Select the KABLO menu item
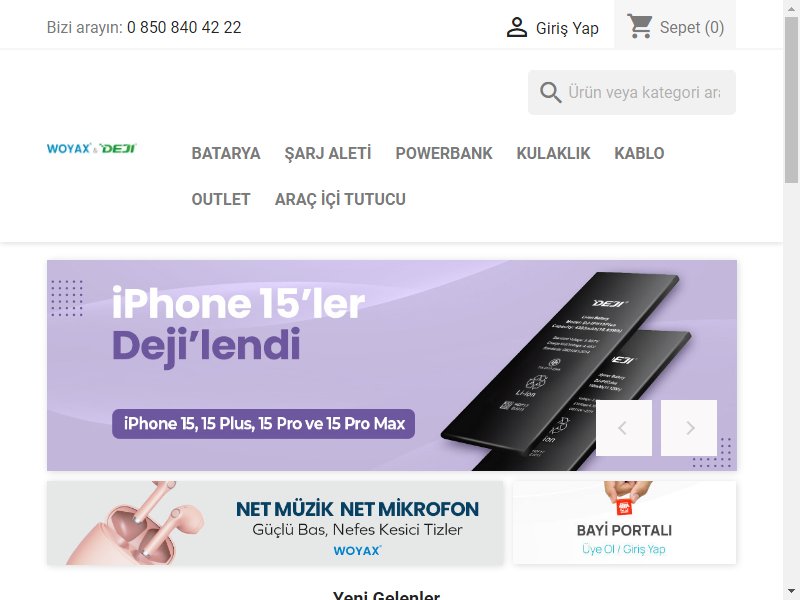The image size is (800, 600). pos(639,154)
